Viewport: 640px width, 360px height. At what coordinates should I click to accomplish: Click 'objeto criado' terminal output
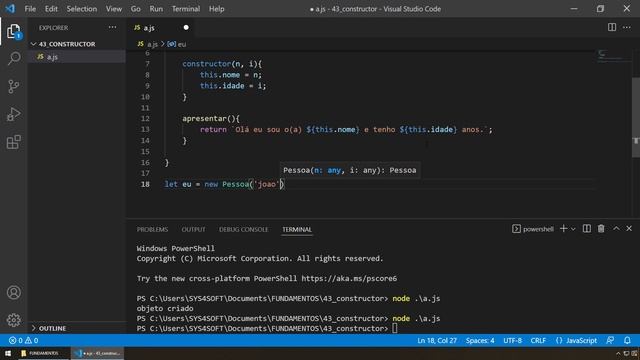pyautogui.click(x=165, y=308)
